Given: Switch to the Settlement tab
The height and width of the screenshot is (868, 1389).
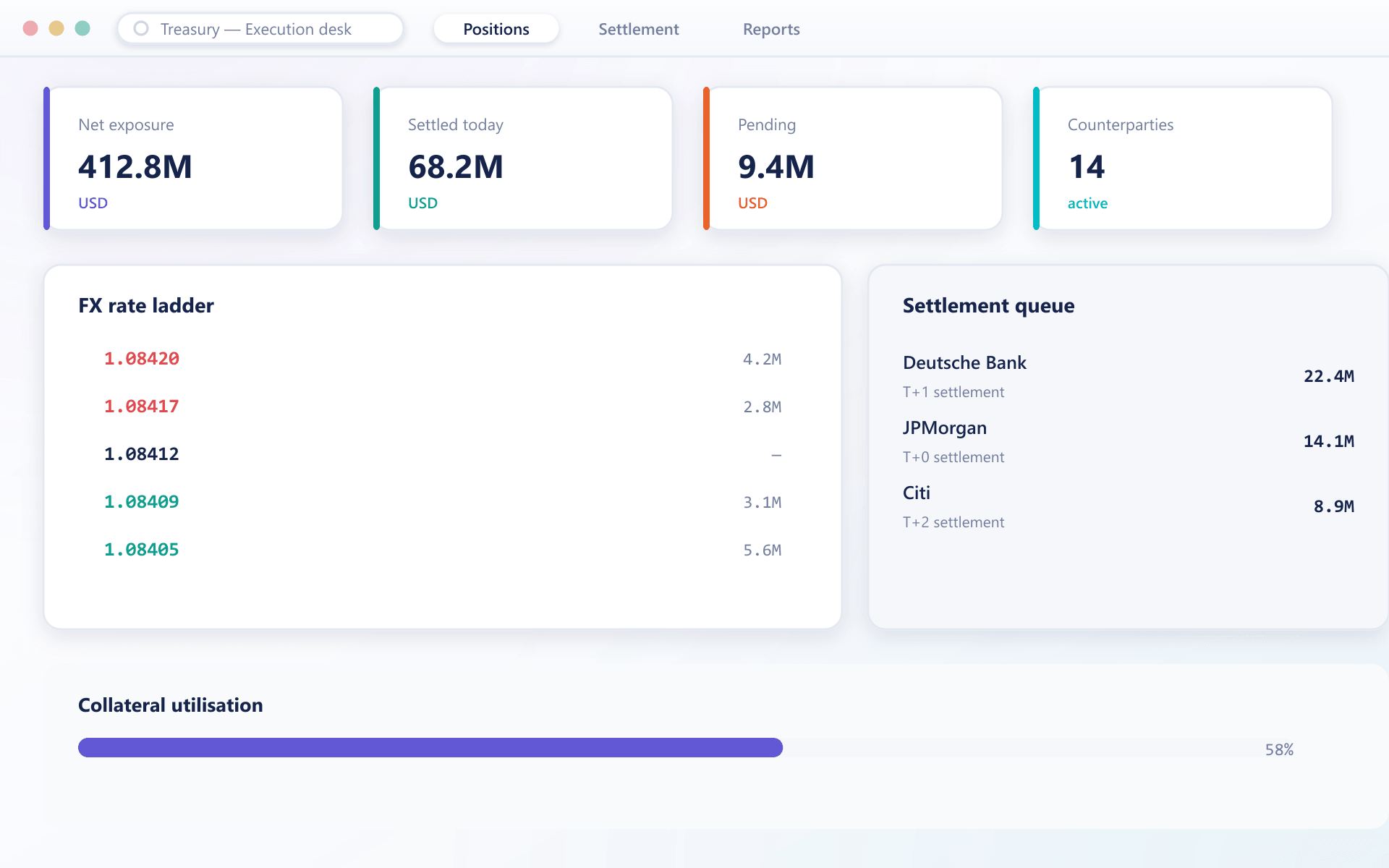Looking at the screenshot, I should point(638,29).
